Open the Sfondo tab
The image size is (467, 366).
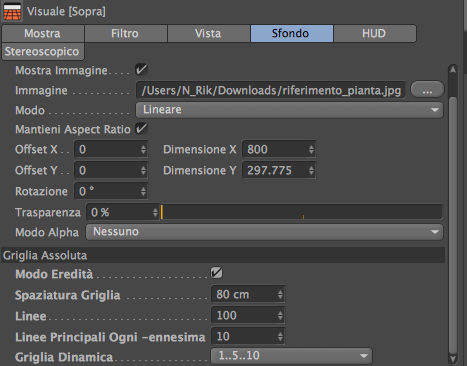point(291,33)
